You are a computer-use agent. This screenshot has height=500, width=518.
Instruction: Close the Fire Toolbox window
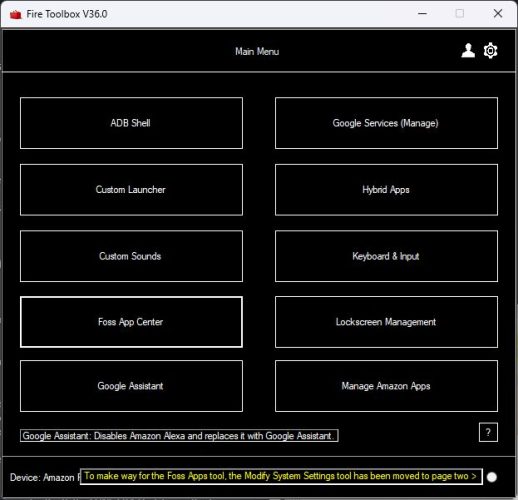pos(498,14)
